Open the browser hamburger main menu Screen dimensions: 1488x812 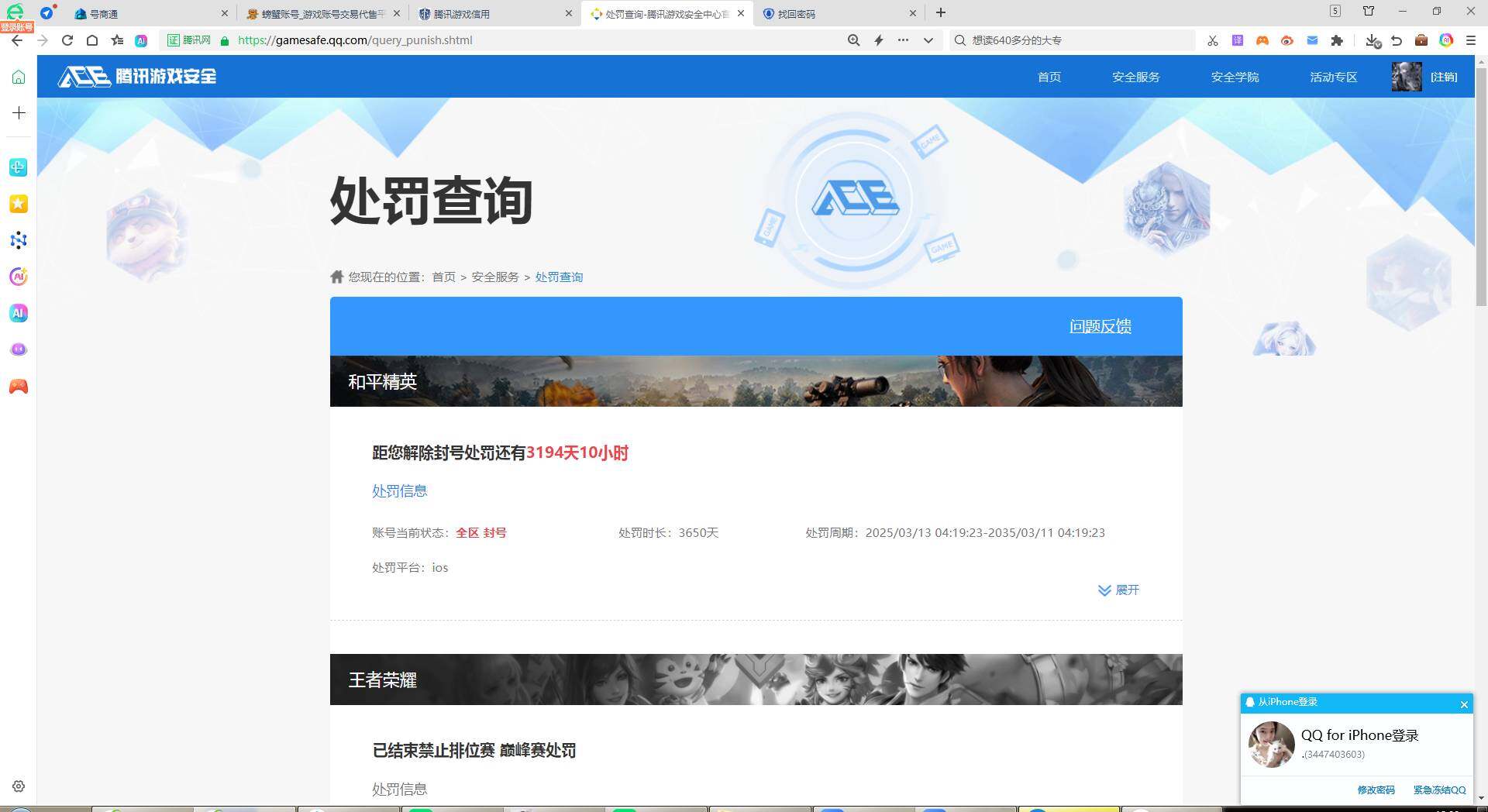[x=1471, y=40]
